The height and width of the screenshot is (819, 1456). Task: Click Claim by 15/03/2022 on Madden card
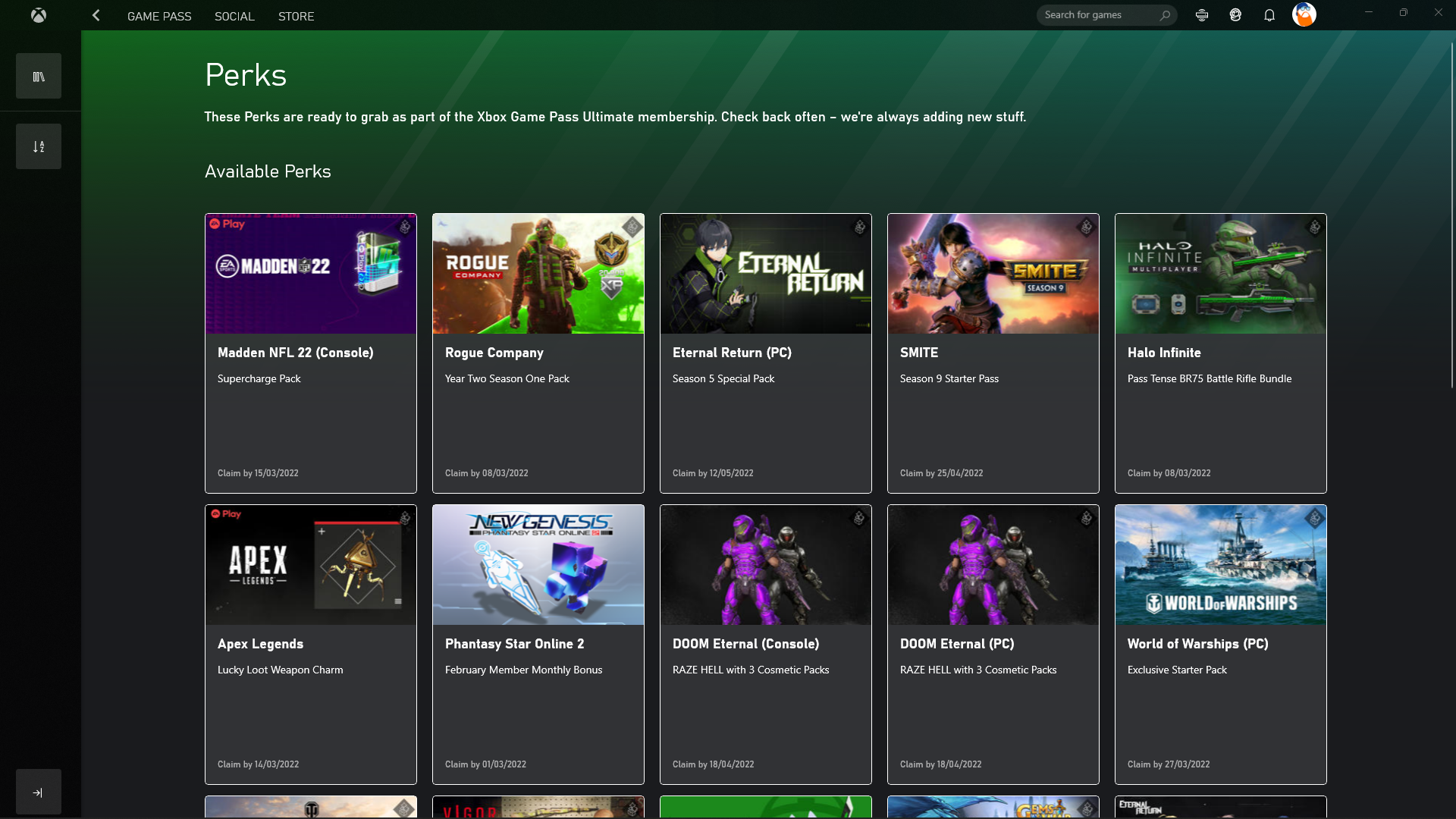(x=258, y=473)
